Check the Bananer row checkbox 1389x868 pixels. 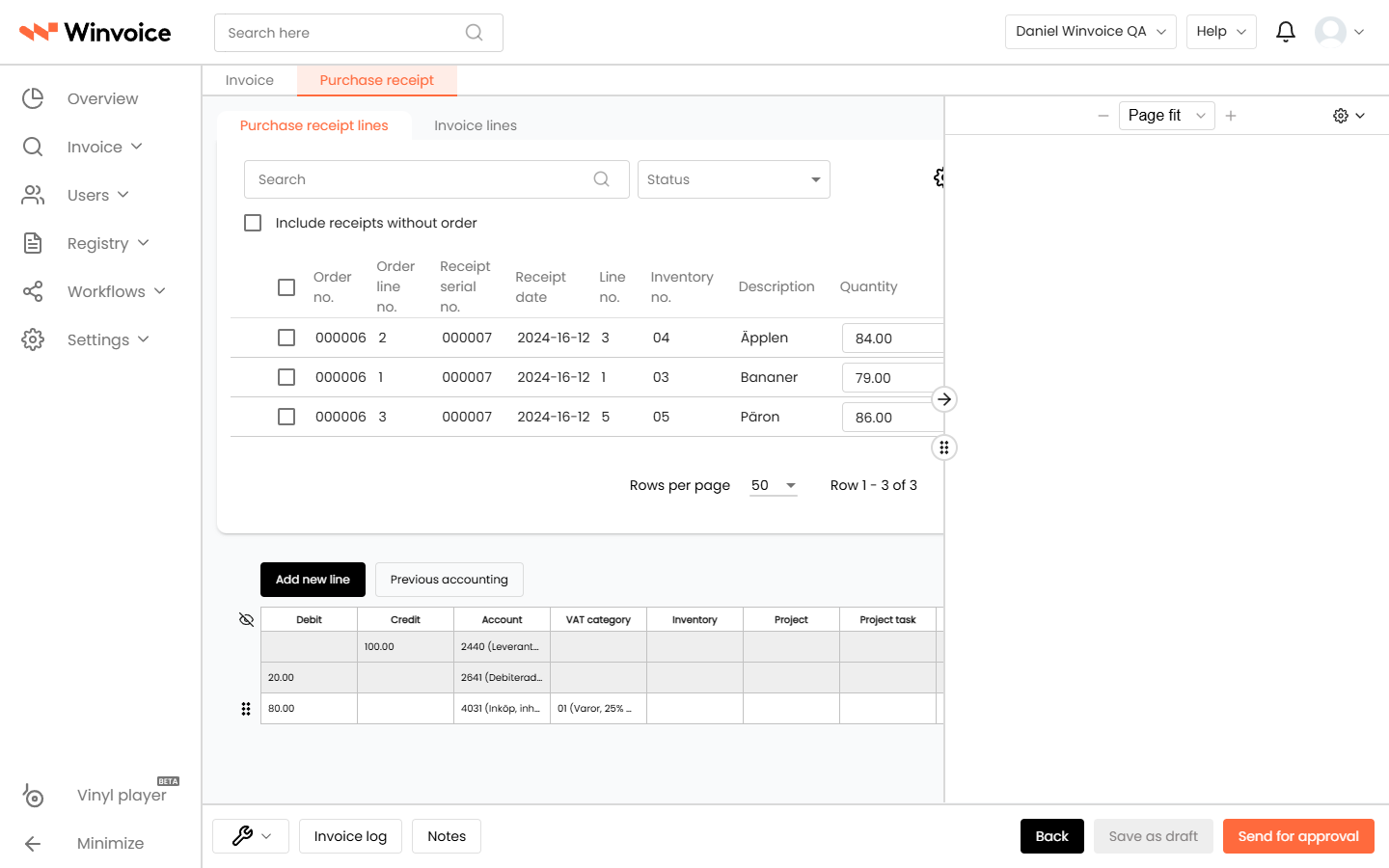[286, 377]
